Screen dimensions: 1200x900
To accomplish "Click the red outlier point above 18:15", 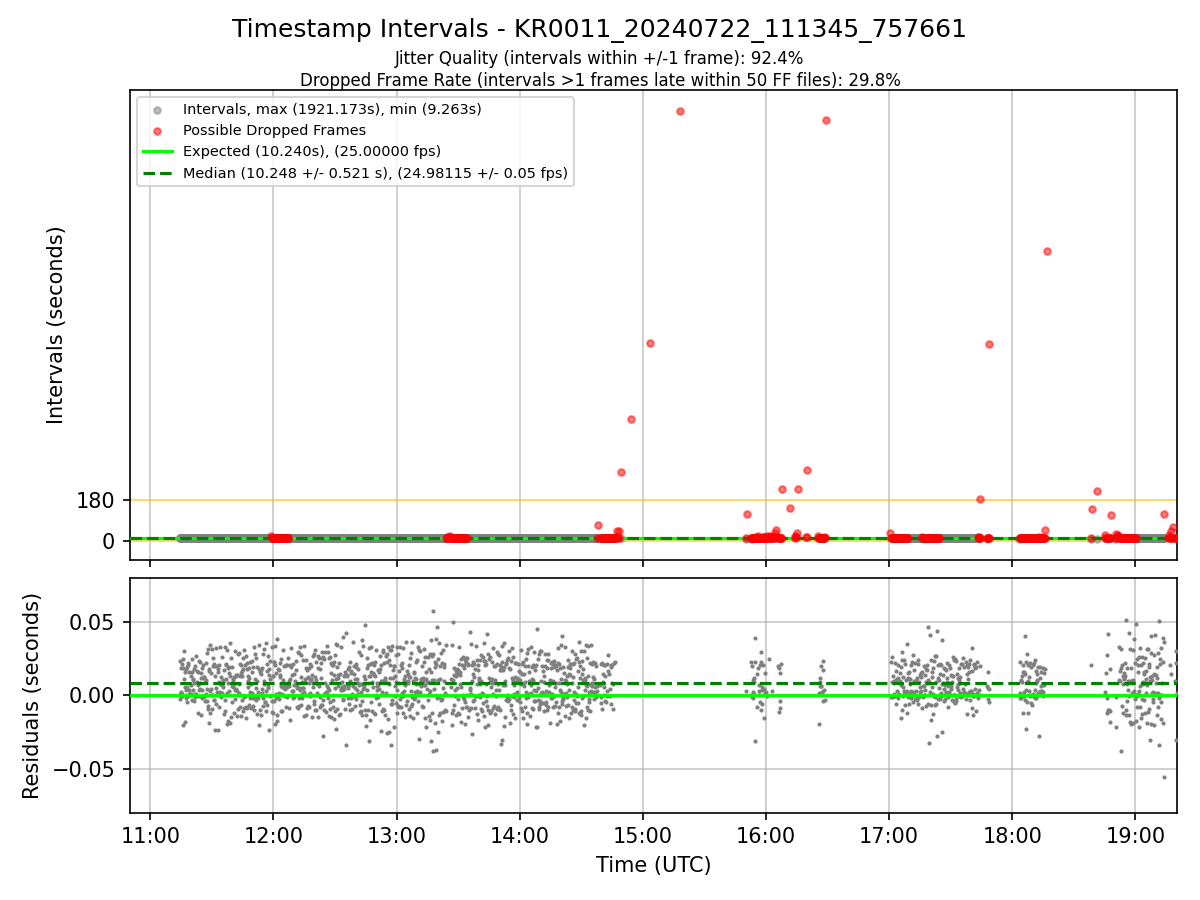I will (1047, 251).
